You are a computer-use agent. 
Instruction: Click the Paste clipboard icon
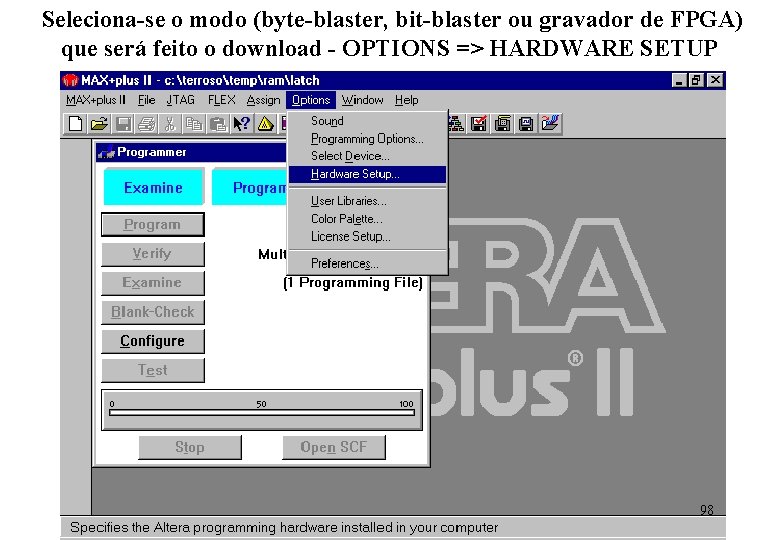218,123
